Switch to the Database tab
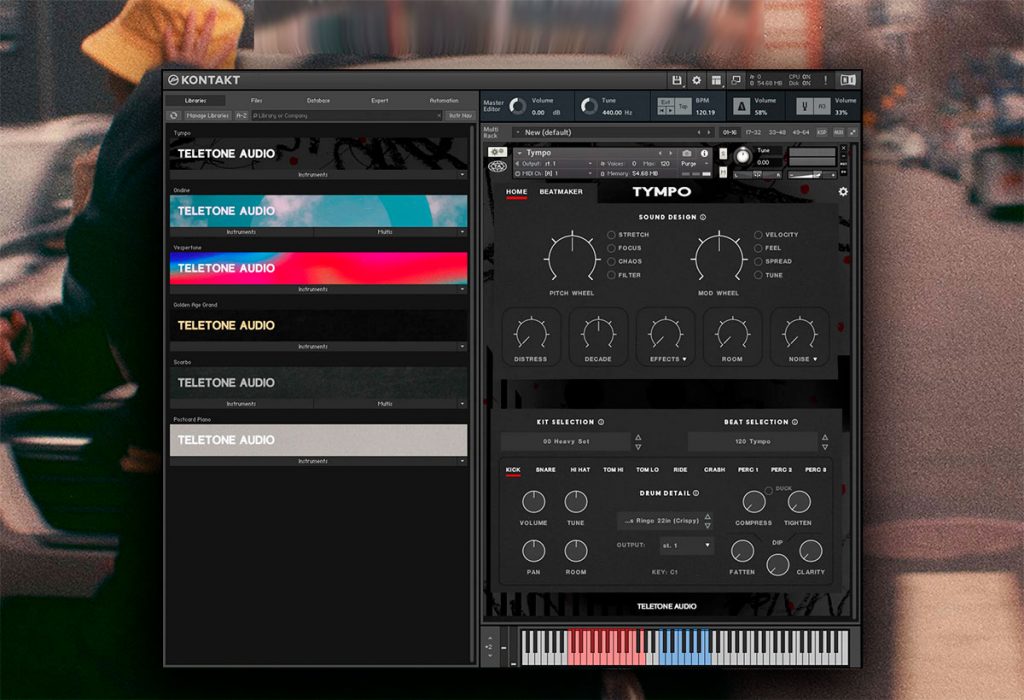 318,101
